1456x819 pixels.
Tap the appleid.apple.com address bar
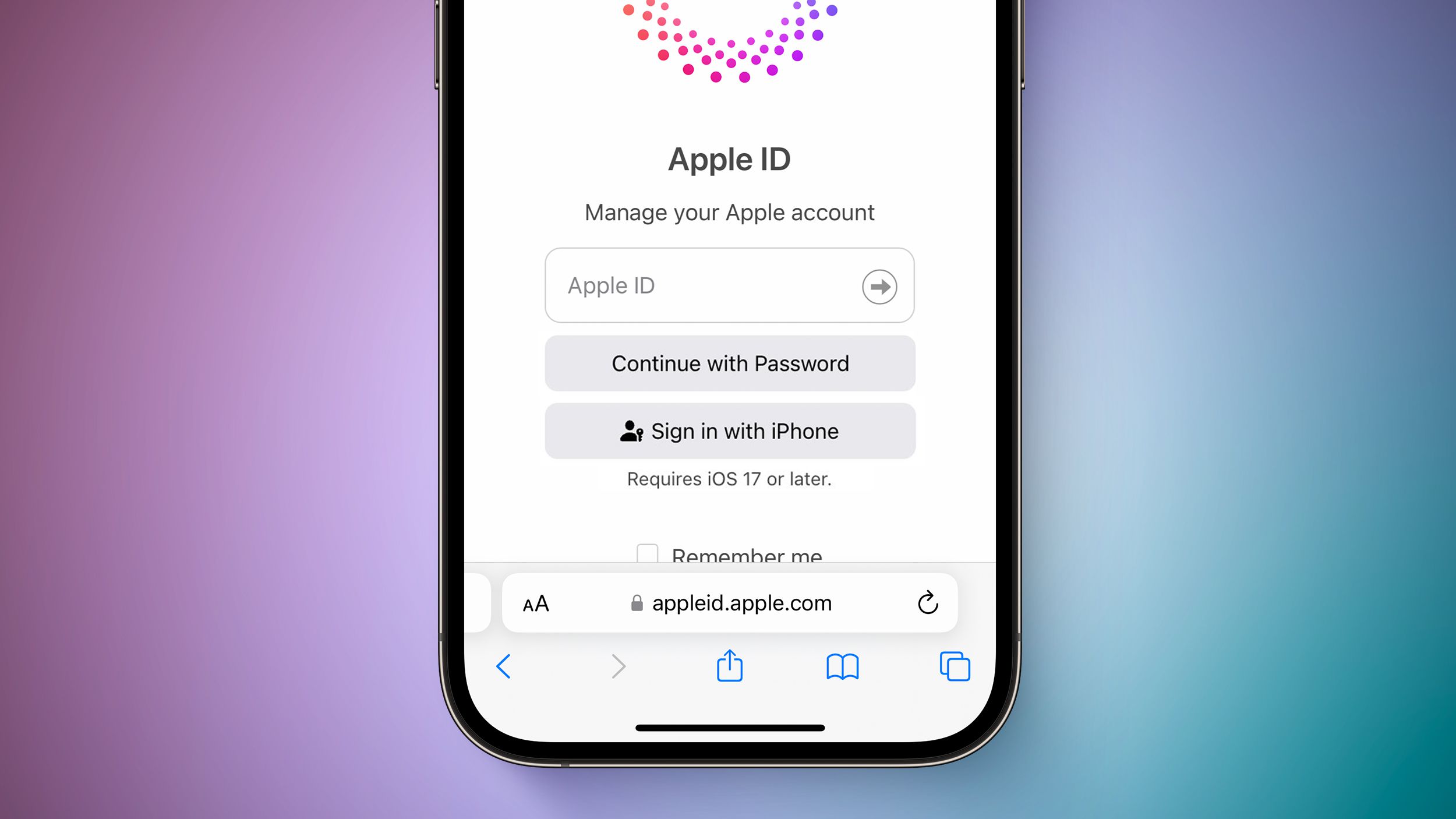(x=728, y=603)
